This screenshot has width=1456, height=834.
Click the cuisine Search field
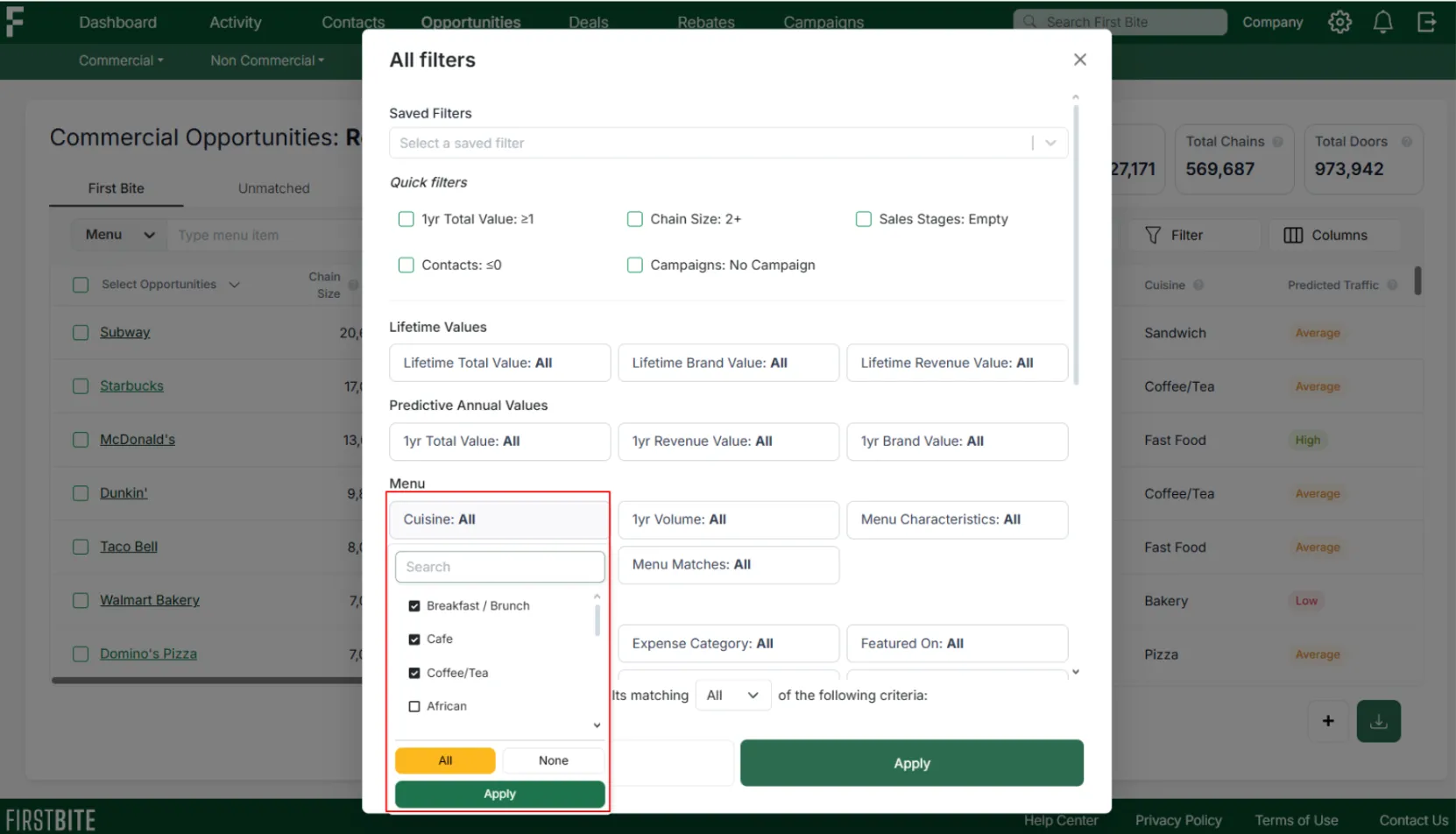[499, 567]
